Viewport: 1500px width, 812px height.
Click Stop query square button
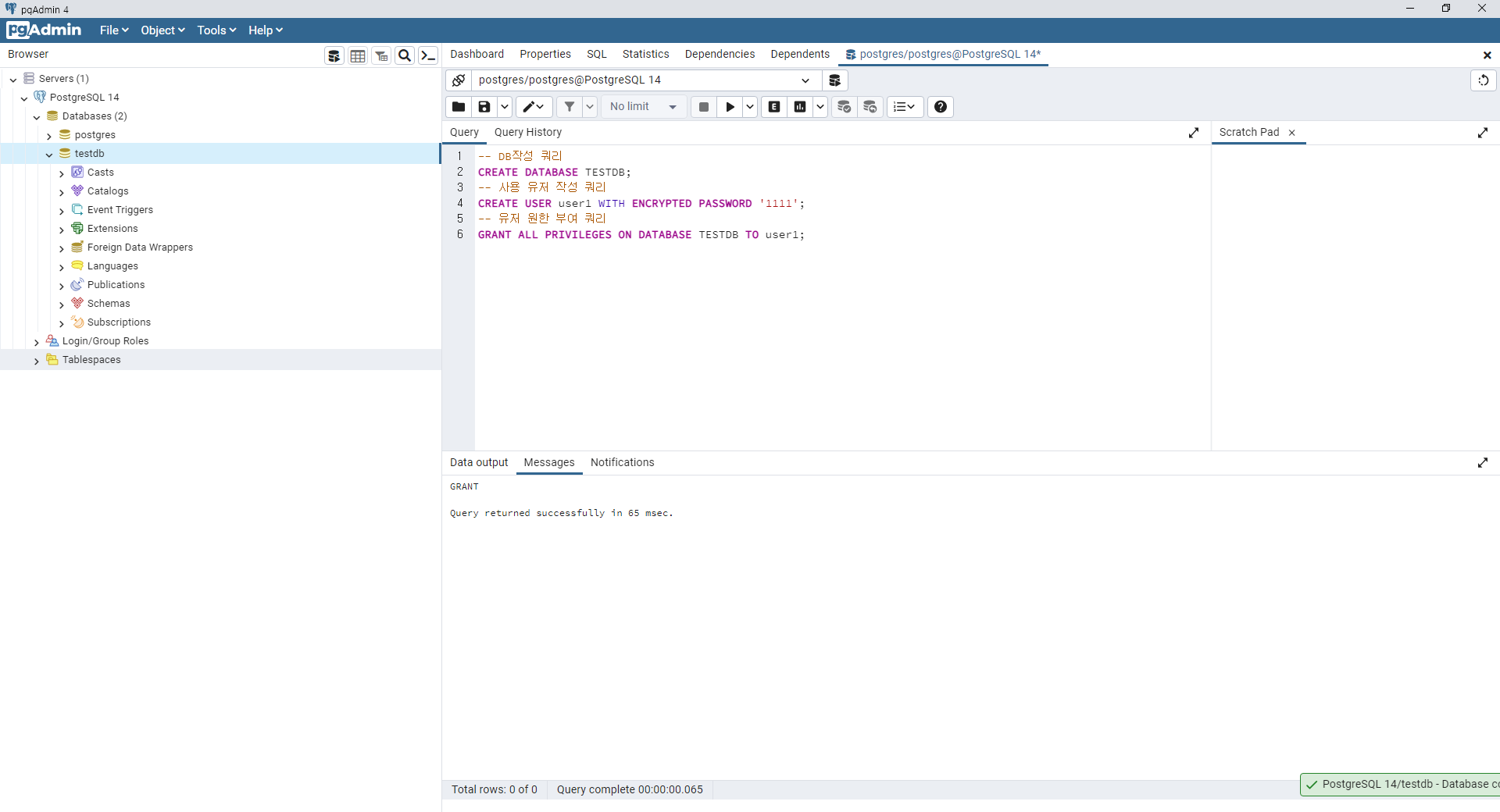click(x=704, y=107)
